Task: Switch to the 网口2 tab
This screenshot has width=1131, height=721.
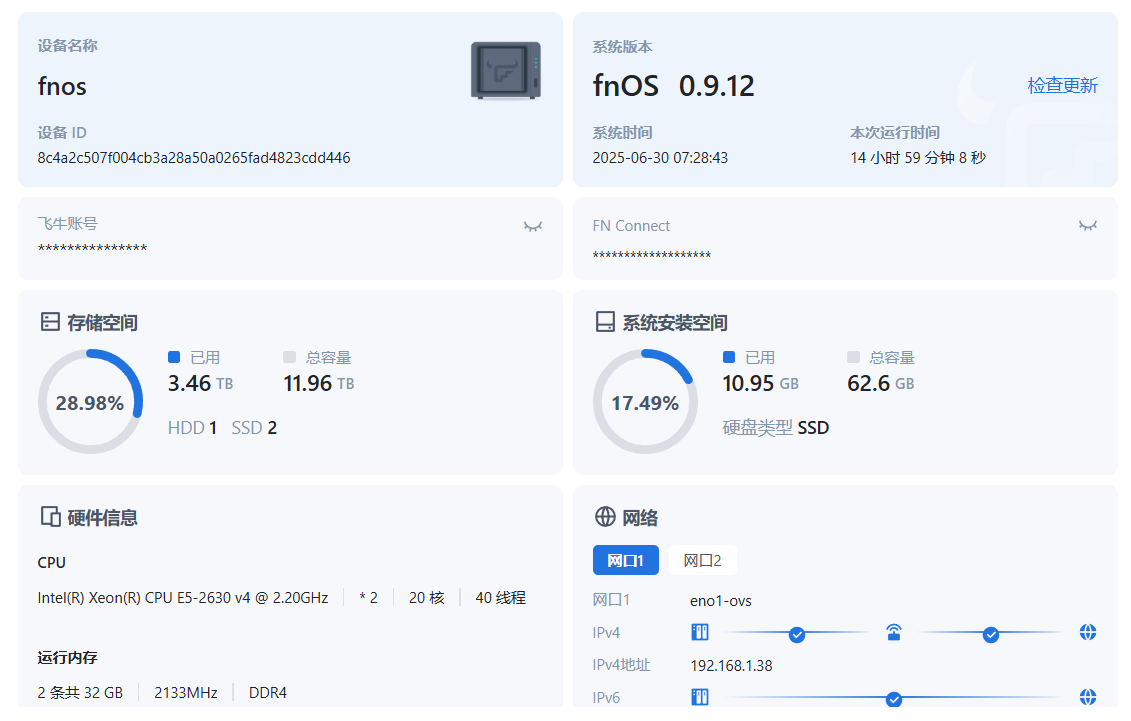Action: coord(702,560)
